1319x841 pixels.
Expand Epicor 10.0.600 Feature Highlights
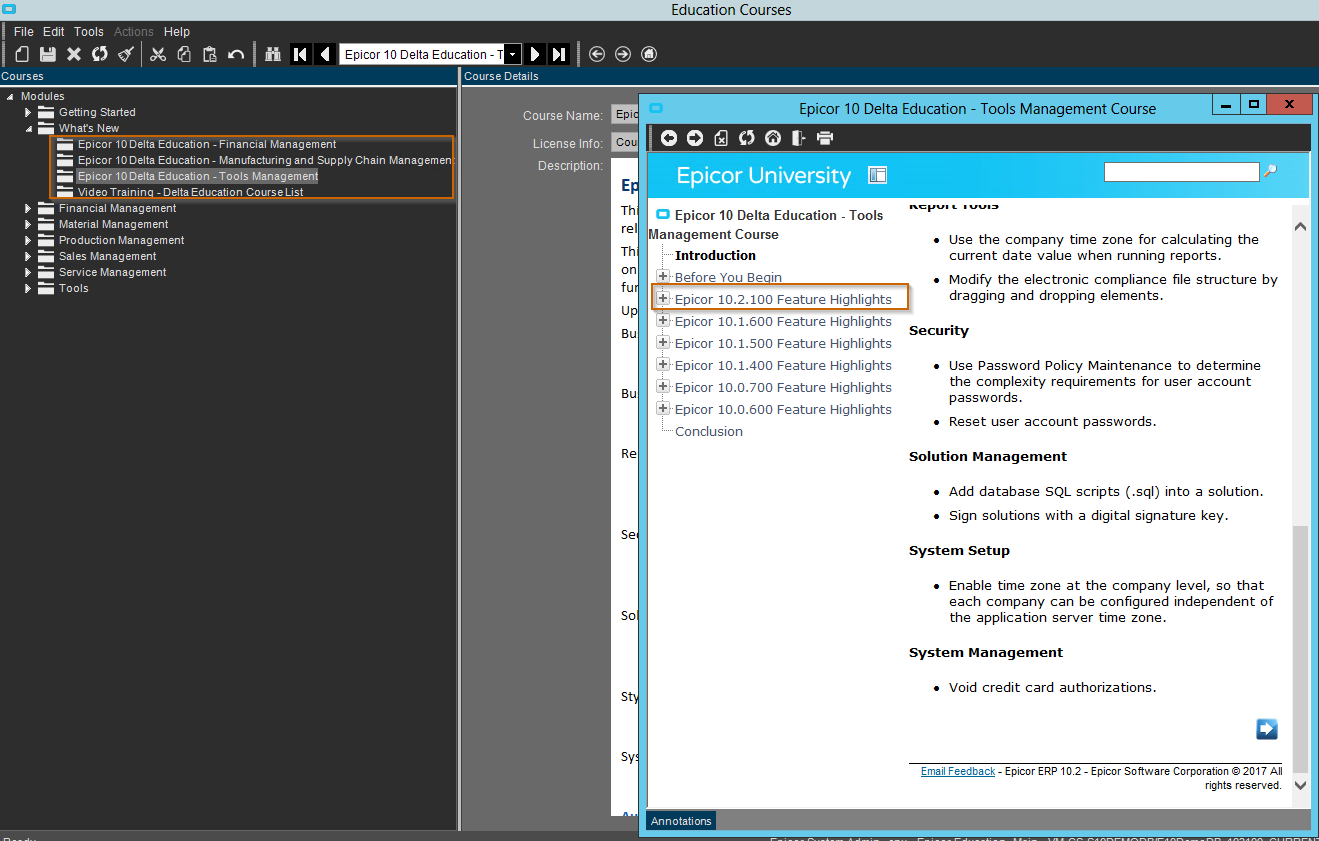coord(663,408)
